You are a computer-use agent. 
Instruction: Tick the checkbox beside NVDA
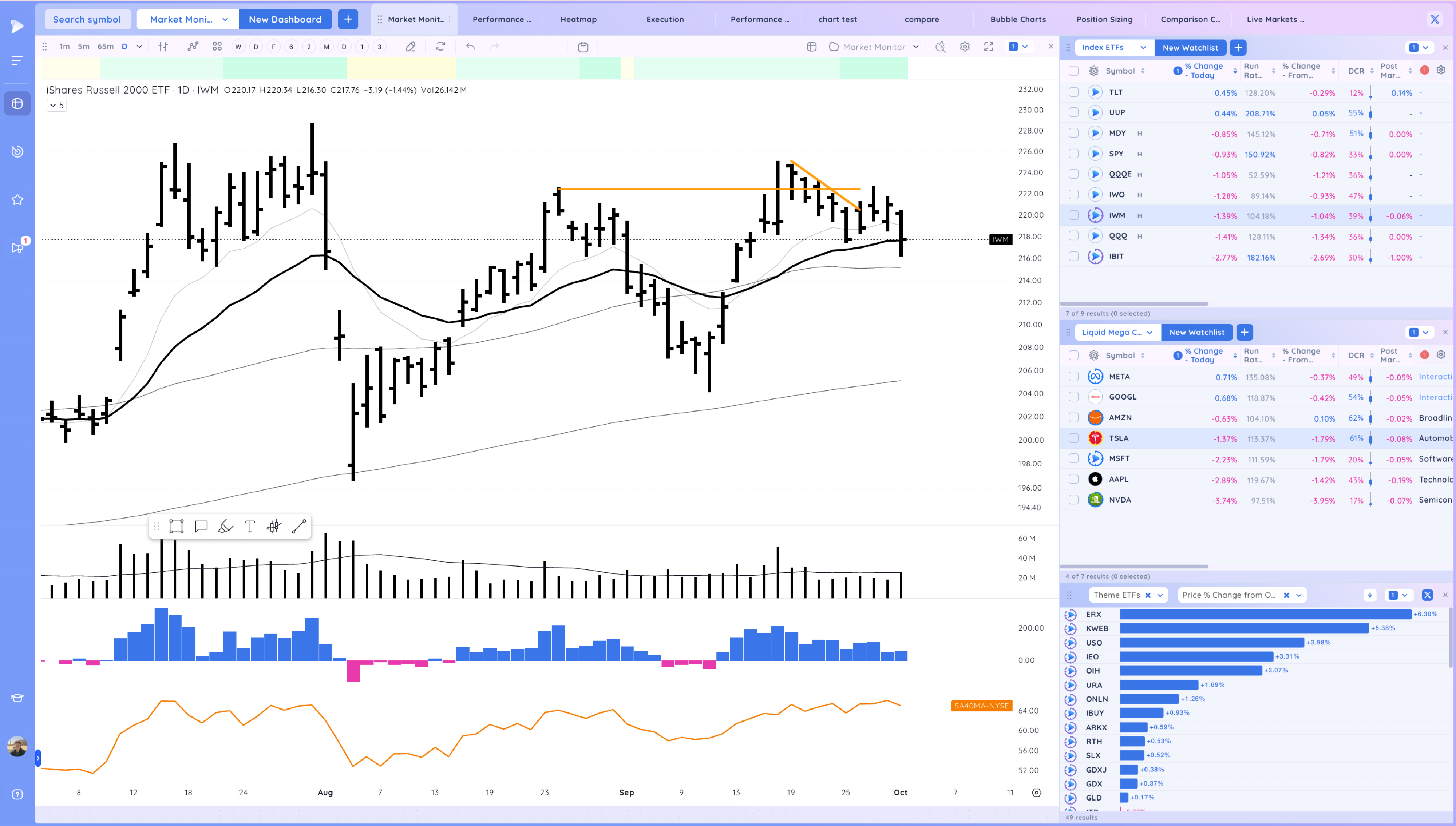[1073, 500]
